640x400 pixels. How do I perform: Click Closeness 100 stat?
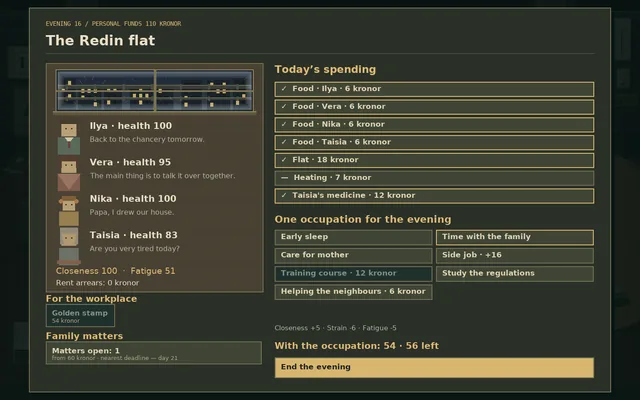(87, 271)
